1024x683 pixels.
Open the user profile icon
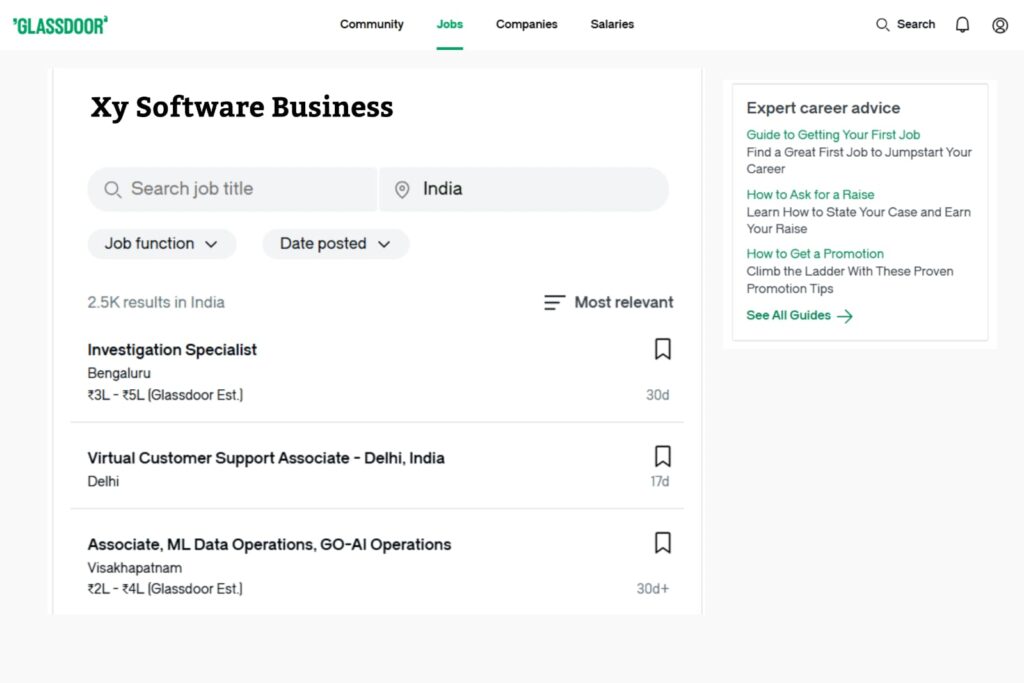click(999, 25)
